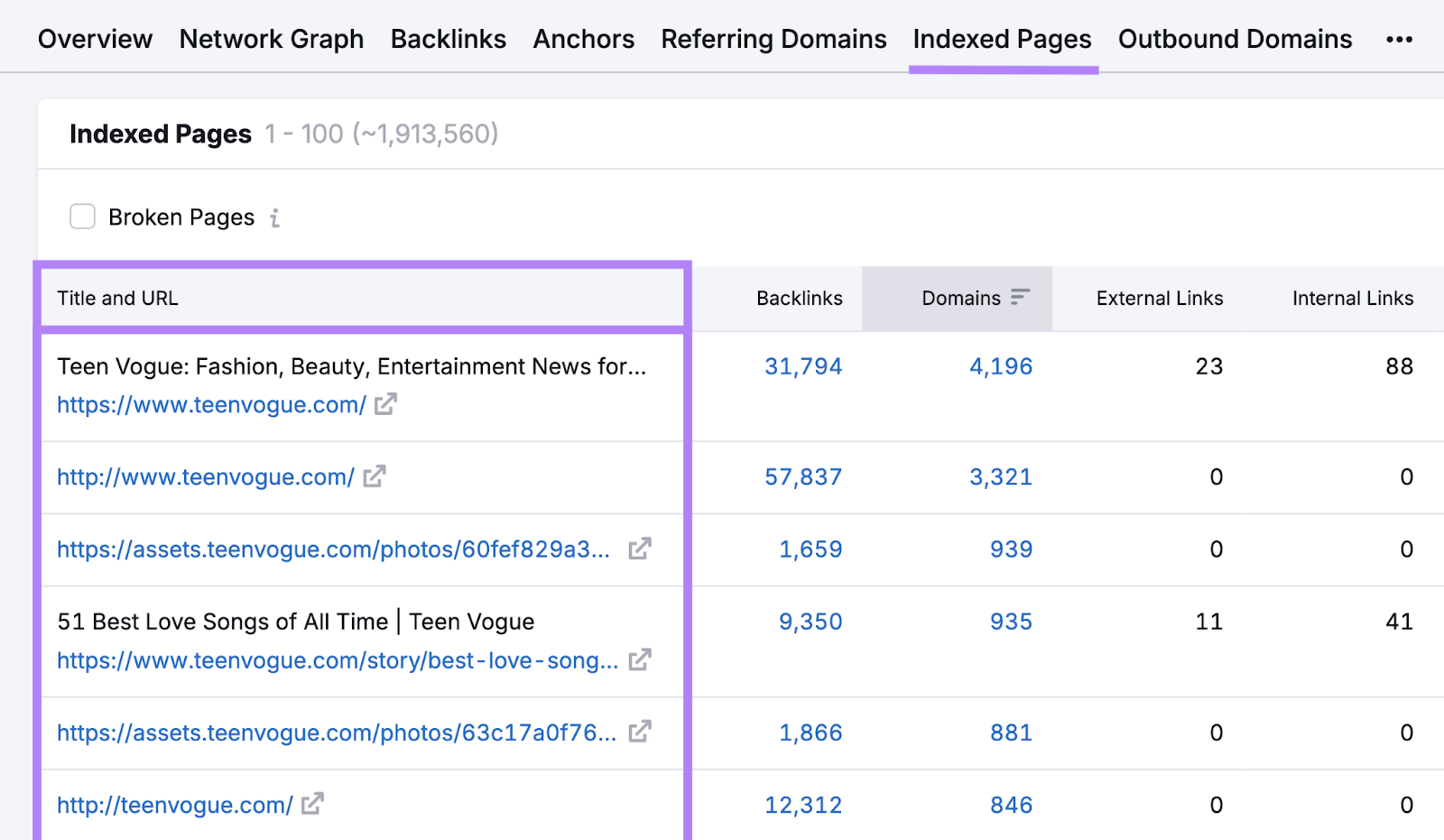The height and width of the screenshot is (840, 1444).
Task: Open the 1,866 backlinks value
Action: click(x=810, y=733)
